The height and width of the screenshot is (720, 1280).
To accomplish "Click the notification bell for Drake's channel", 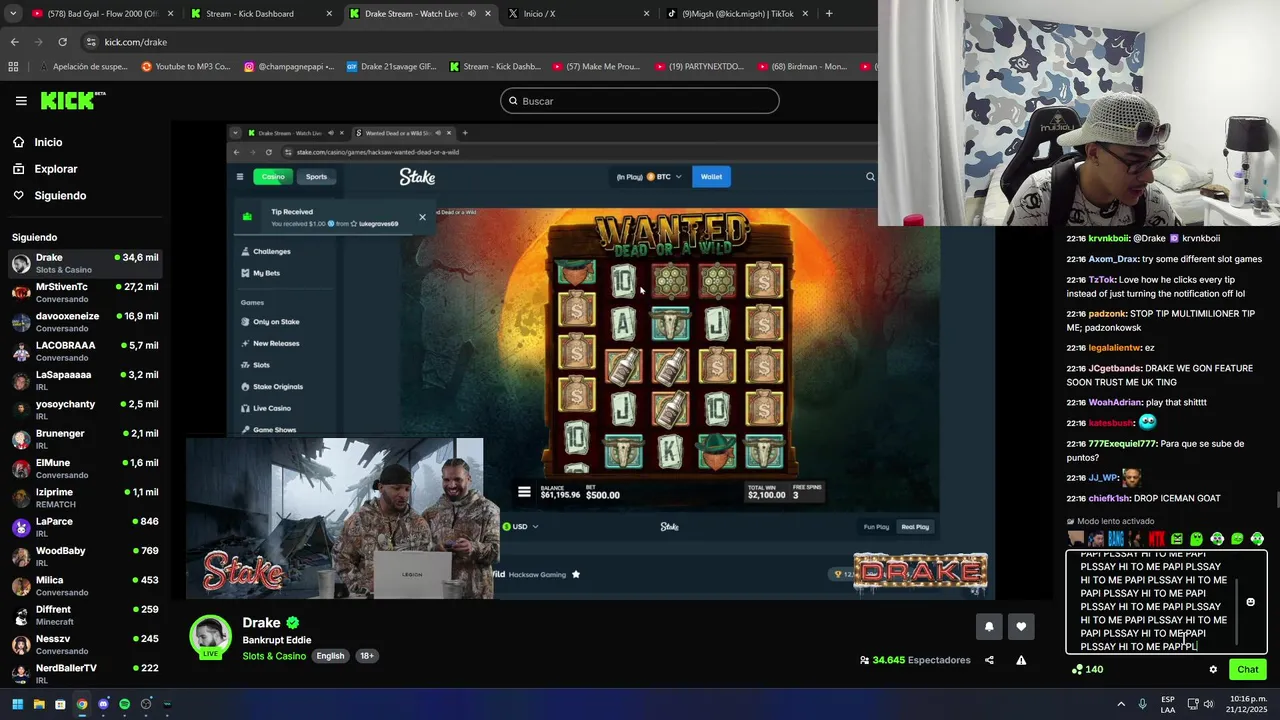I will (x=989, y=627).
